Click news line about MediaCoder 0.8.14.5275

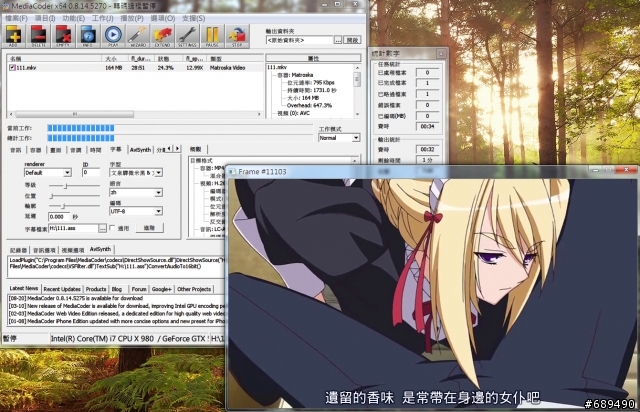[x=76, y=298]
